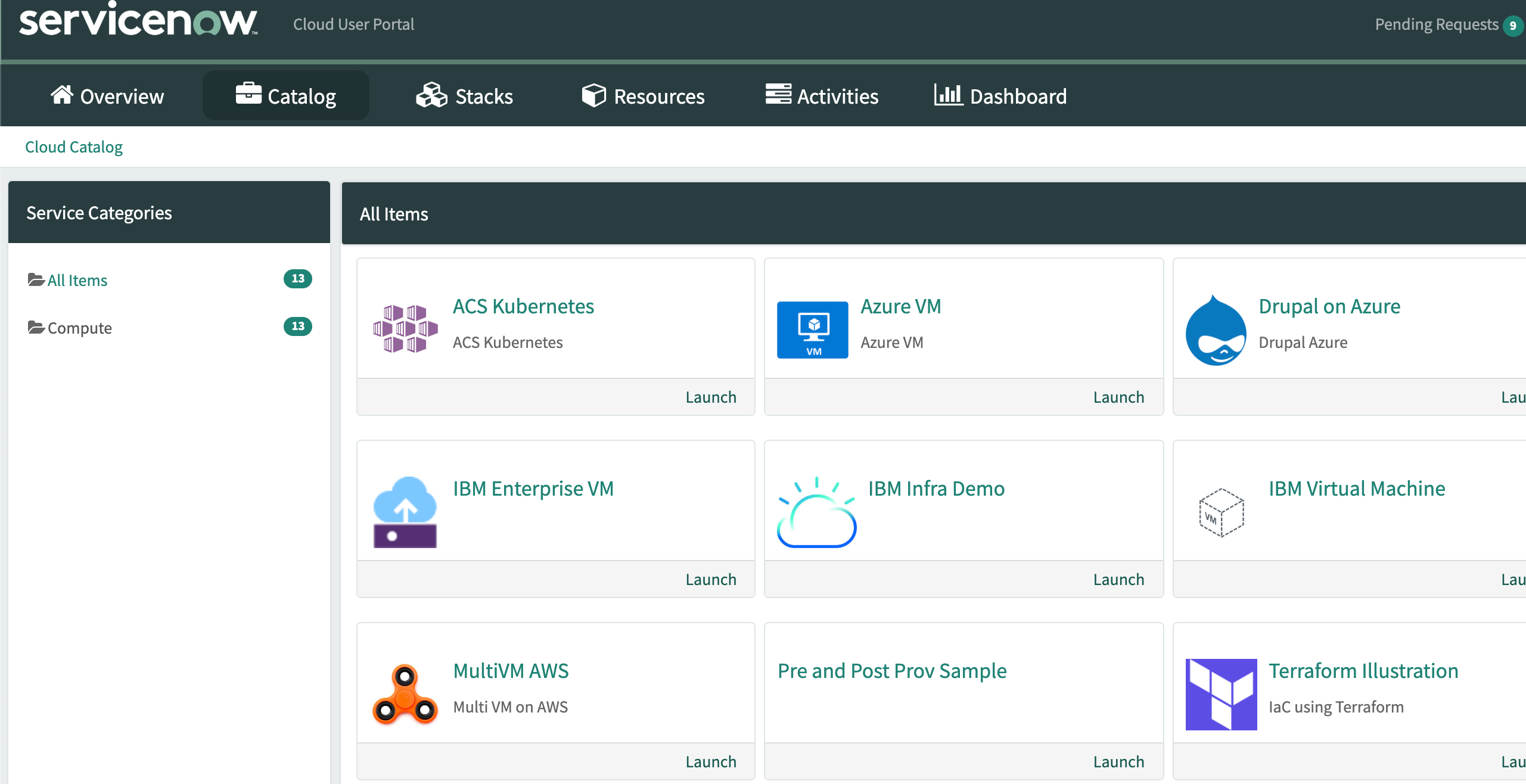Screen dimensions: 1526x784
Task: Open the IBM Virtual Machine title
Action: pos(1357,489)
